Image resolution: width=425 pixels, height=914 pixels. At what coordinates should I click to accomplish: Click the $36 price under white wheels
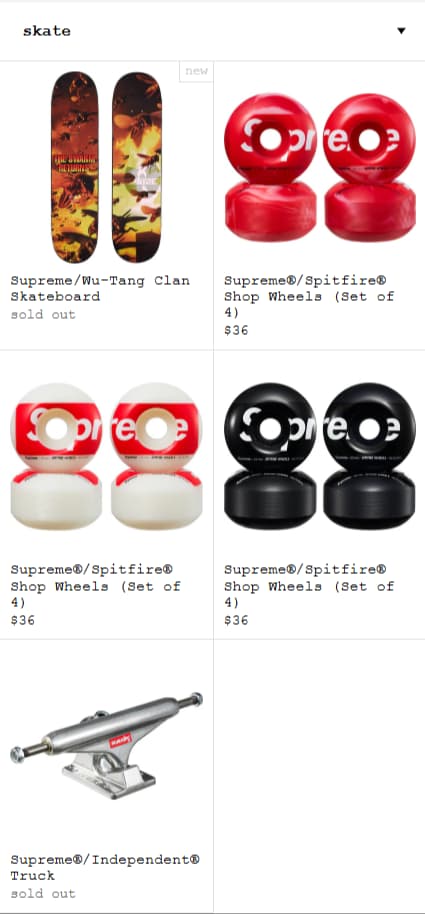pyautogui.click(x=23, y=620)
